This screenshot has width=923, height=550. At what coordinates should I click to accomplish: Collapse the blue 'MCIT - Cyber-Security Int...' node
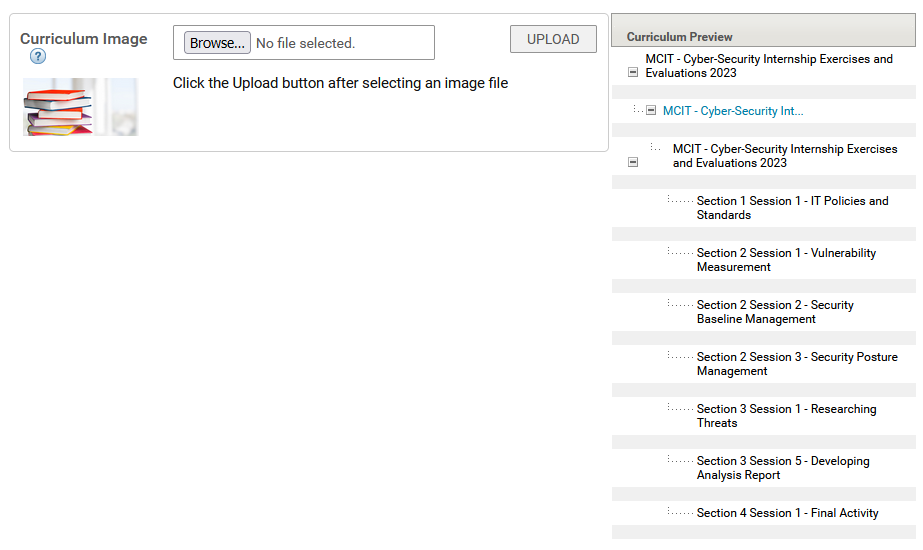[x=651, y=110]
